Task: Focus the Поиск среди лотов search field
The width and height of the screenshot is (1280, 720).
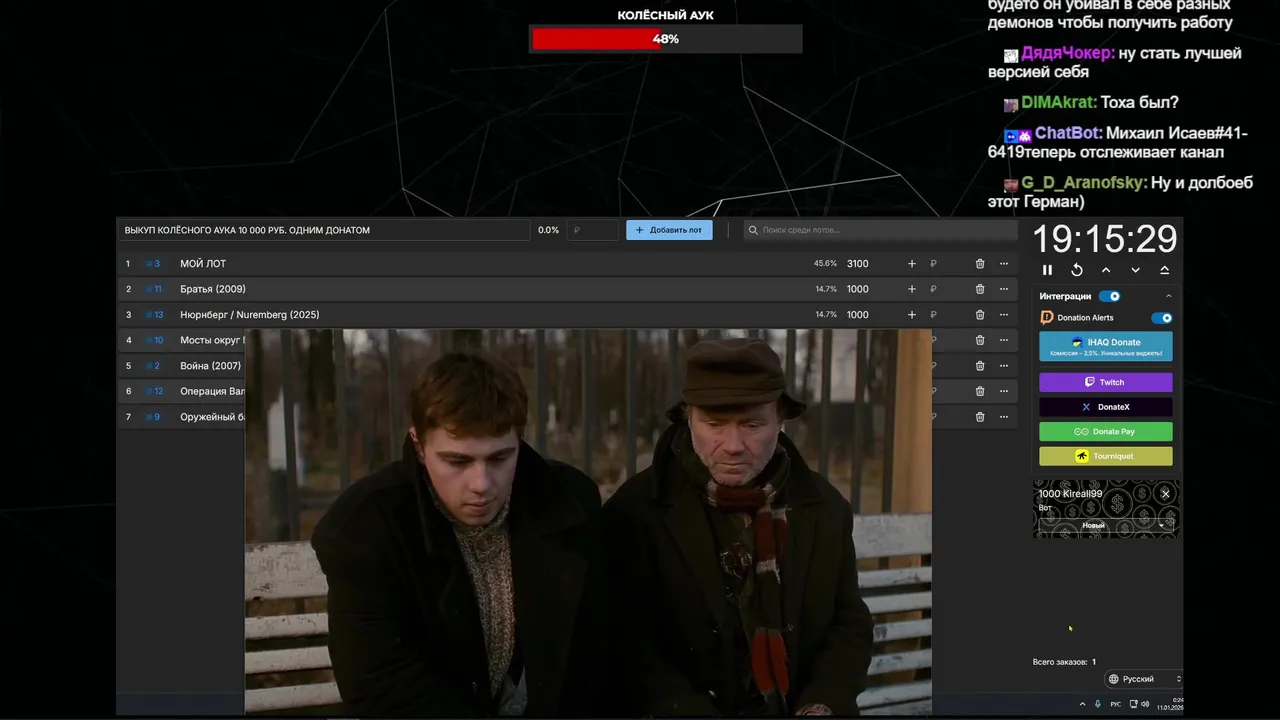Action: pos(880,230)
